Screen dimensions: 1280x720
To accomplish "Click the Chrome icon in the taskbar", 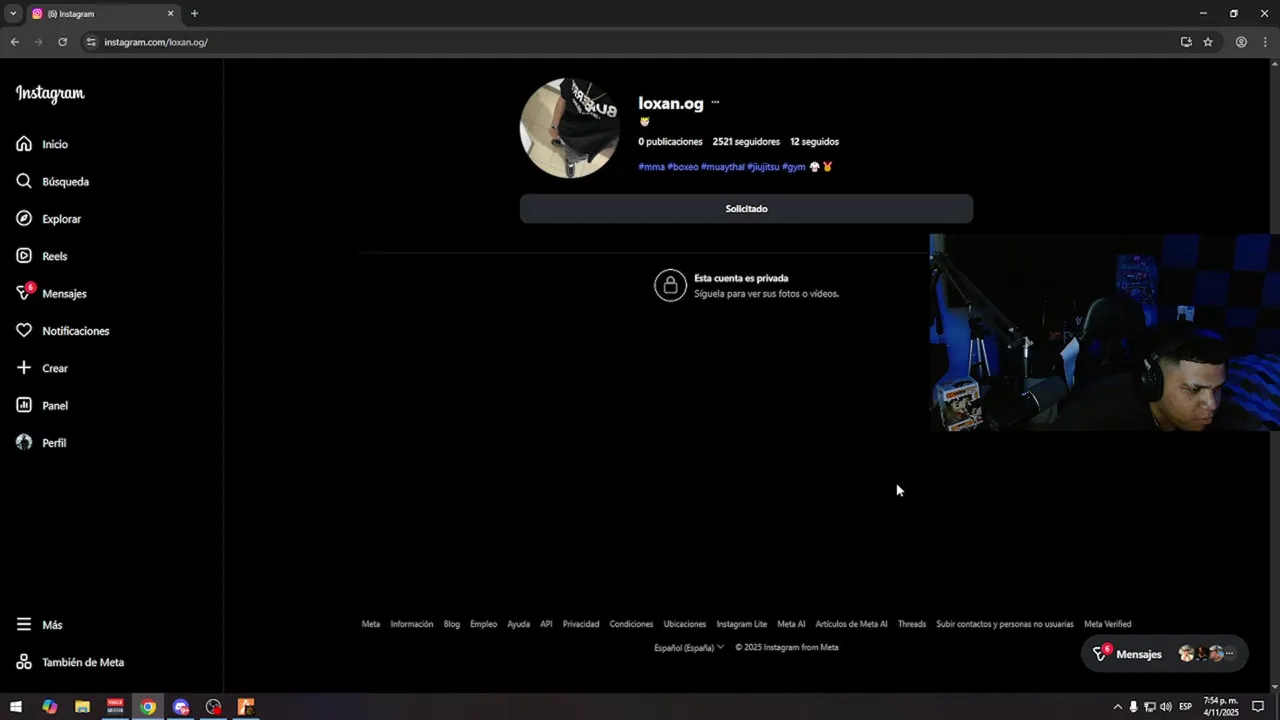I will pos(148,707).
